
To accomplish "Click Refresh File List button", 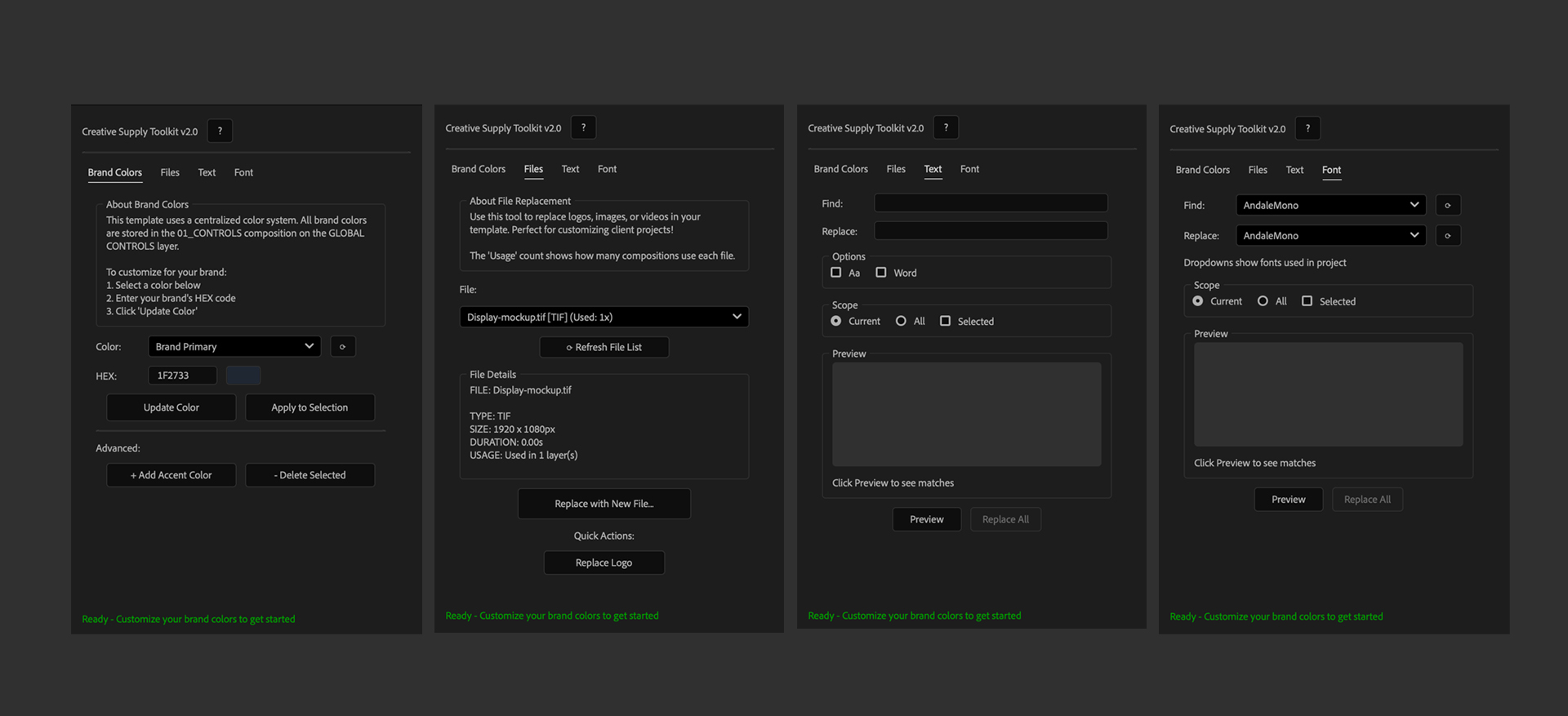I will 604,347.
